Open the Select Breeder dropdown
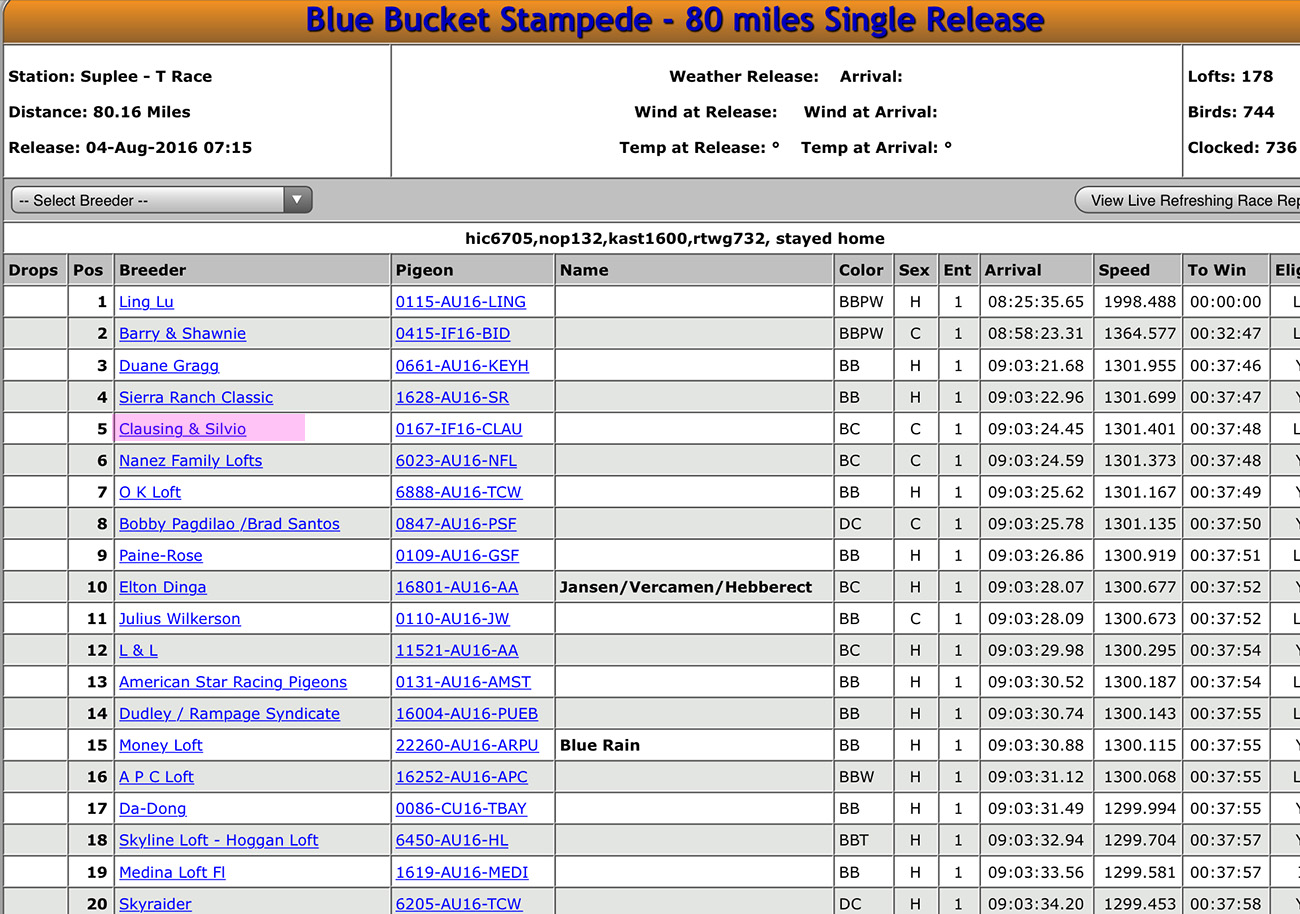This screenshot has width=1300, height=914. click(150, 199)
